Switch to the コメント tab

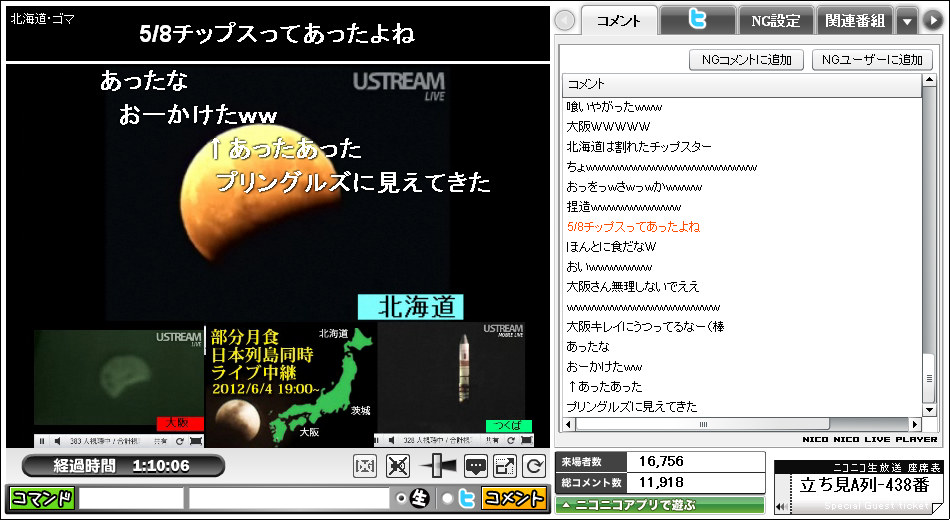coord(619,21)
